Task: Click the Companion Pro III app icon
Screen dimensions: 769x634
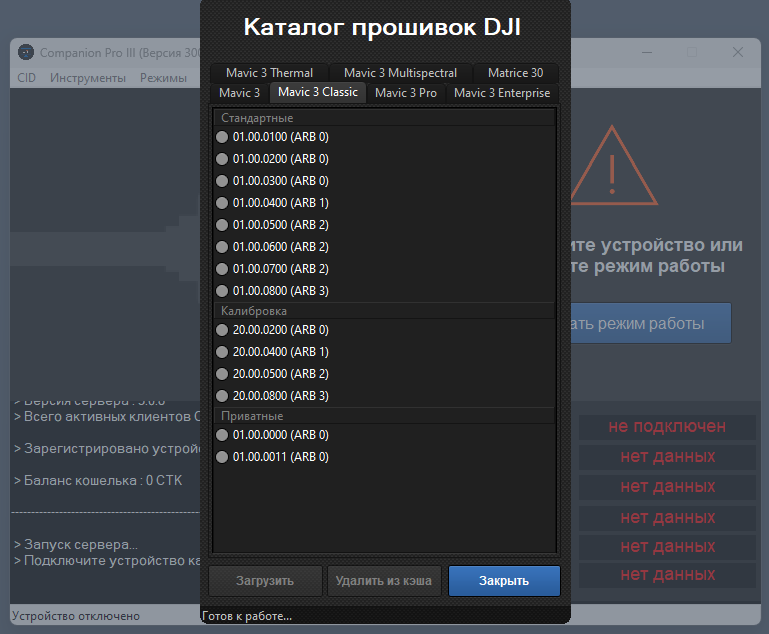Action: click(26, 52)
